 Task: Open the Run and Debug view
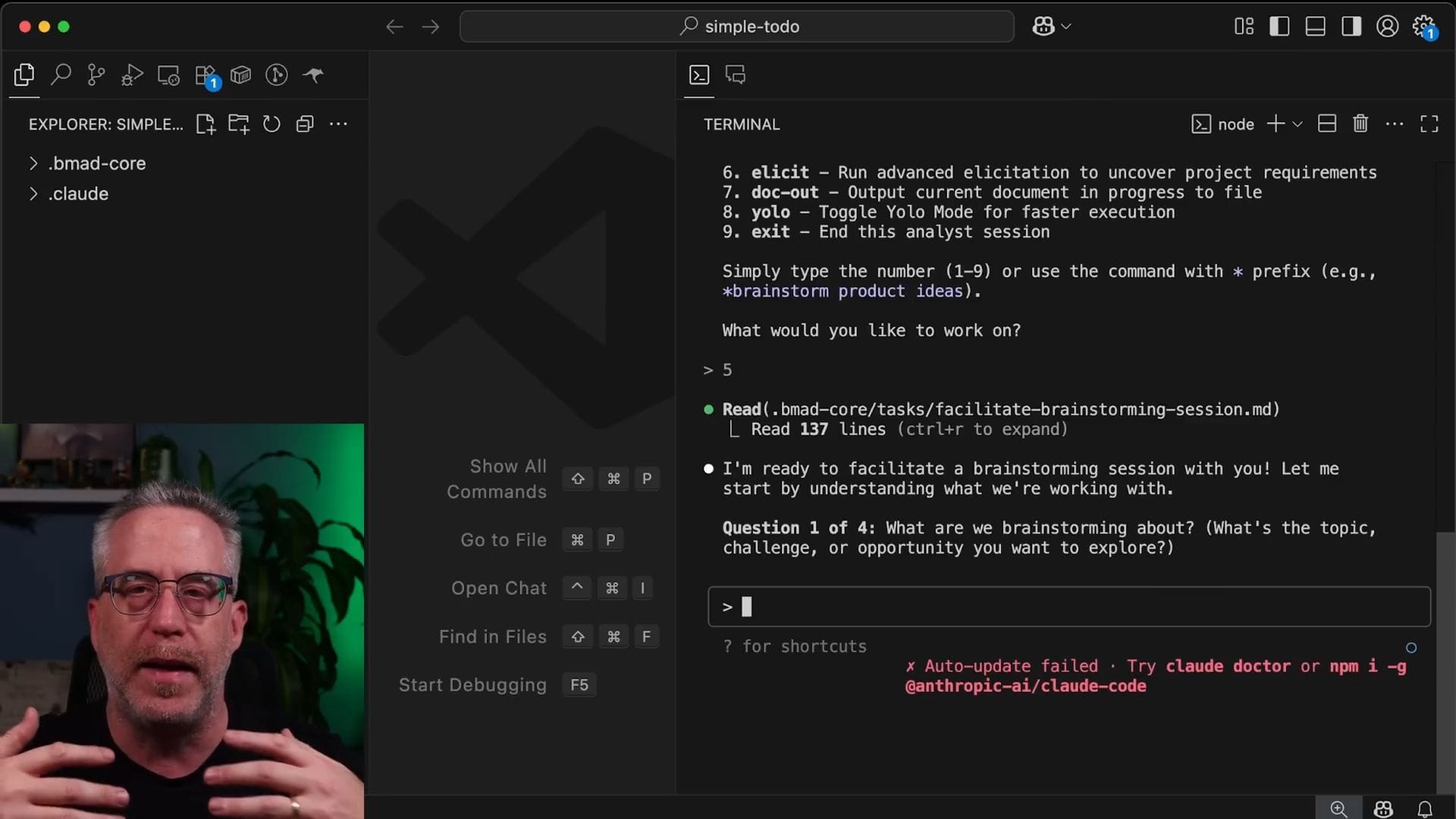click(132, 74)
